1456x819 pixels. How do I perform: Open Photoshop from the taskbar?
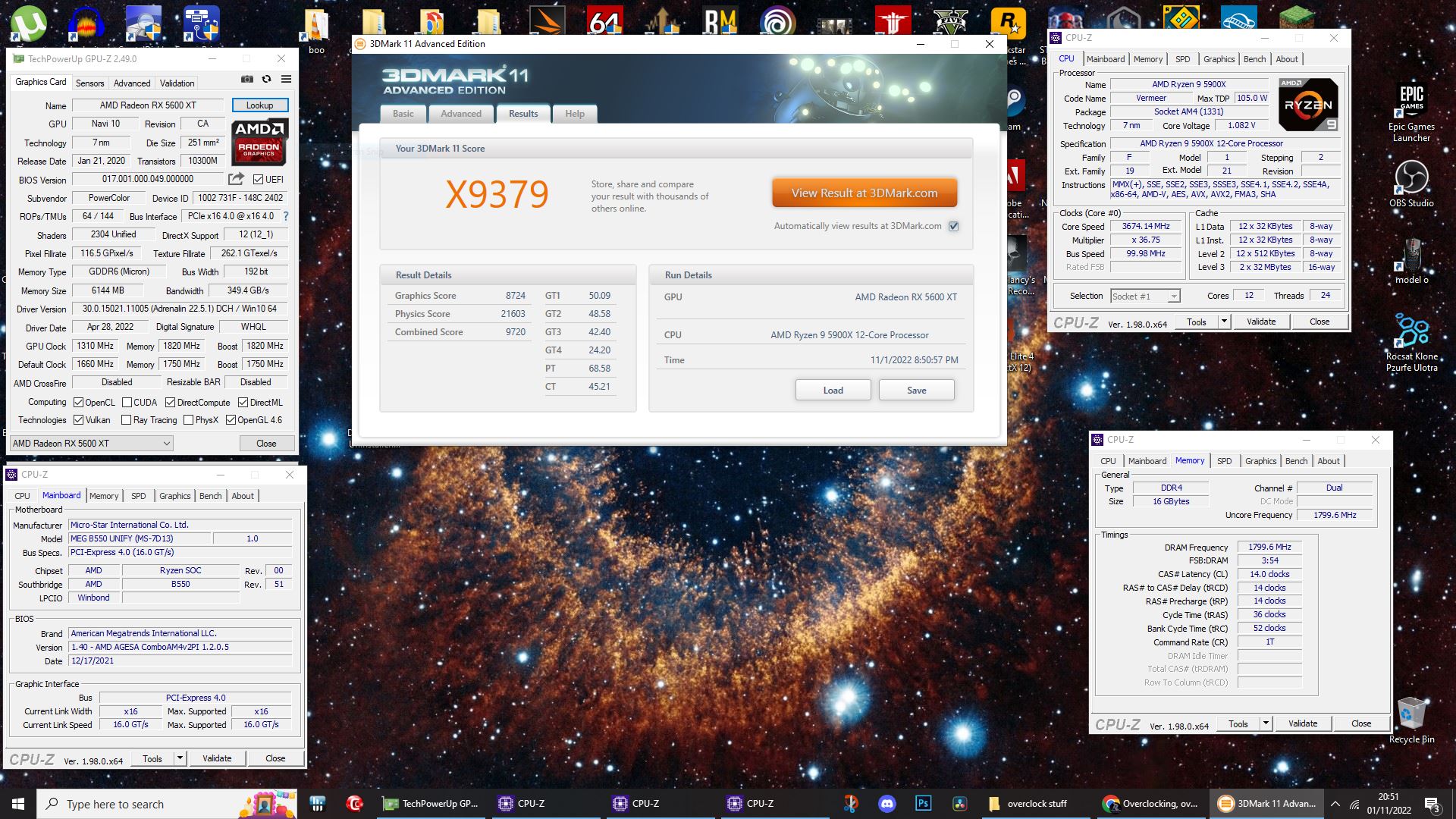(x=923, y=804)
